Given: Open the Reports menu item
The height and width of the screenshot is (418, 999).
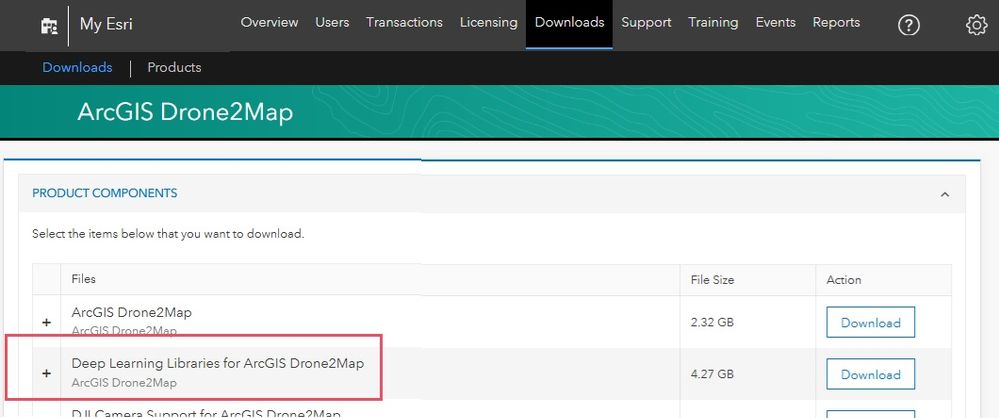Looking at the screenshot, I should (836, 22).
